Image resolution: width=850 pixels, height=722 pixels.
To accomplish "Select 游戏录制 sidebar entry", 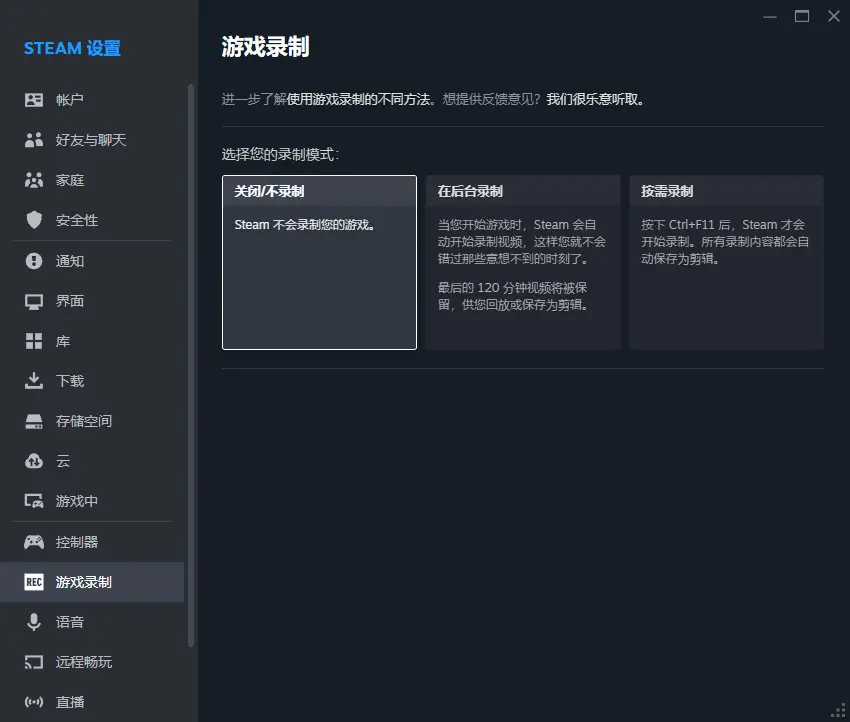I will click(92, 582).
